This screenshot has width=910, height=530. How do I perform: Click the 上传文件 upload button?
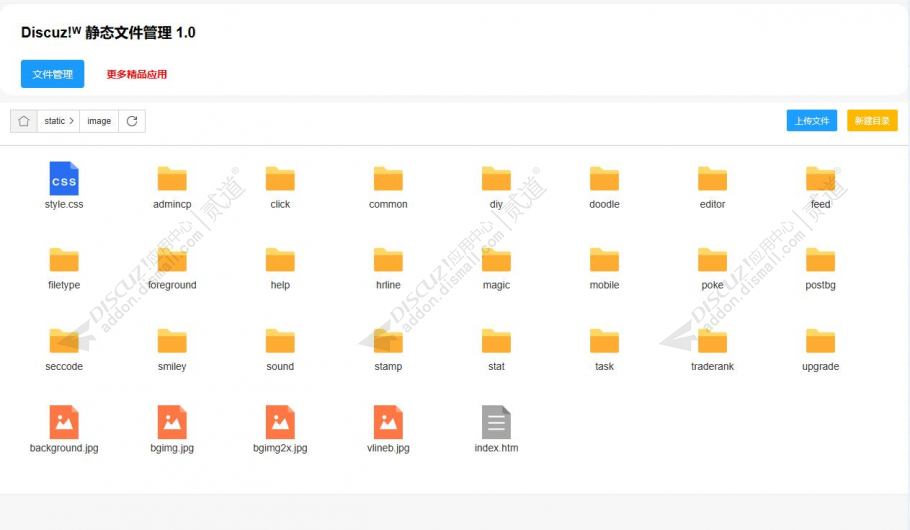pos(811,121)
